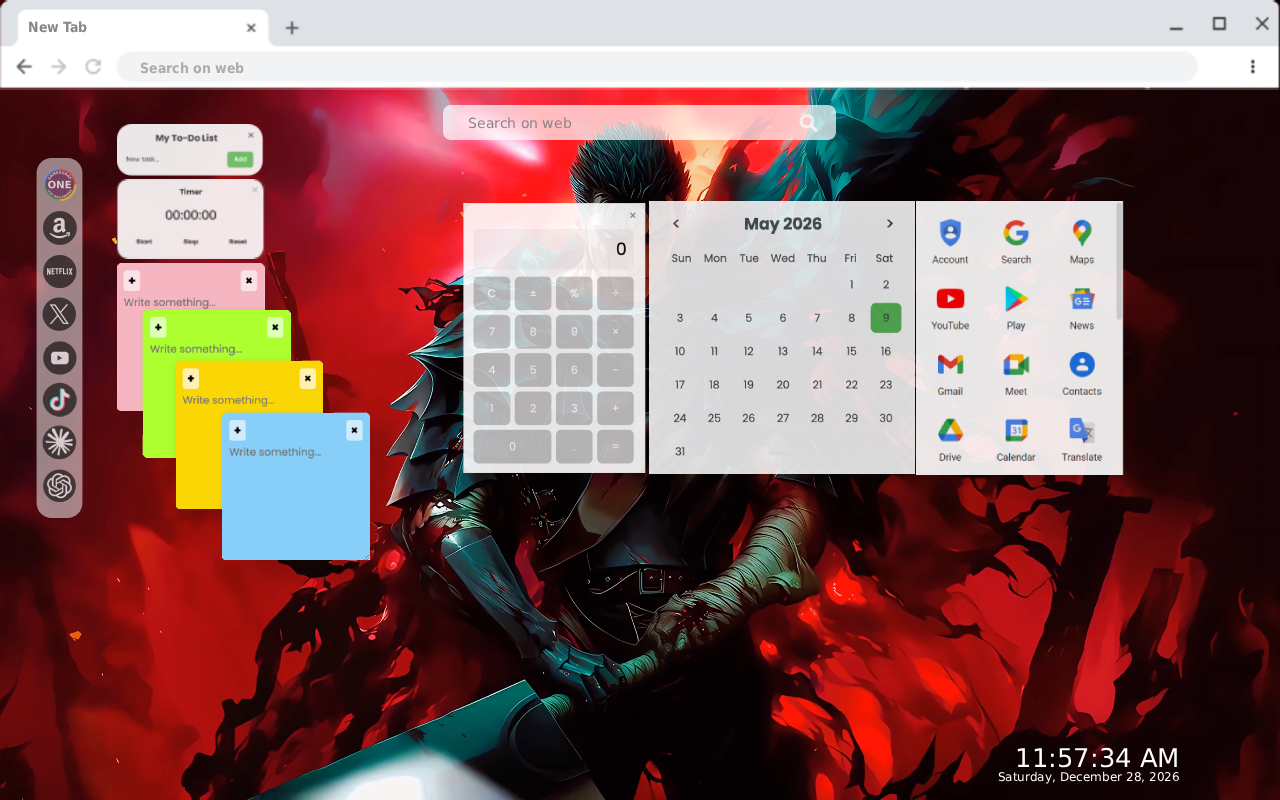The height and width of the screenshot is (800, 1280).
Task: Open Google Drive from the apps panel
Action: 950,440
